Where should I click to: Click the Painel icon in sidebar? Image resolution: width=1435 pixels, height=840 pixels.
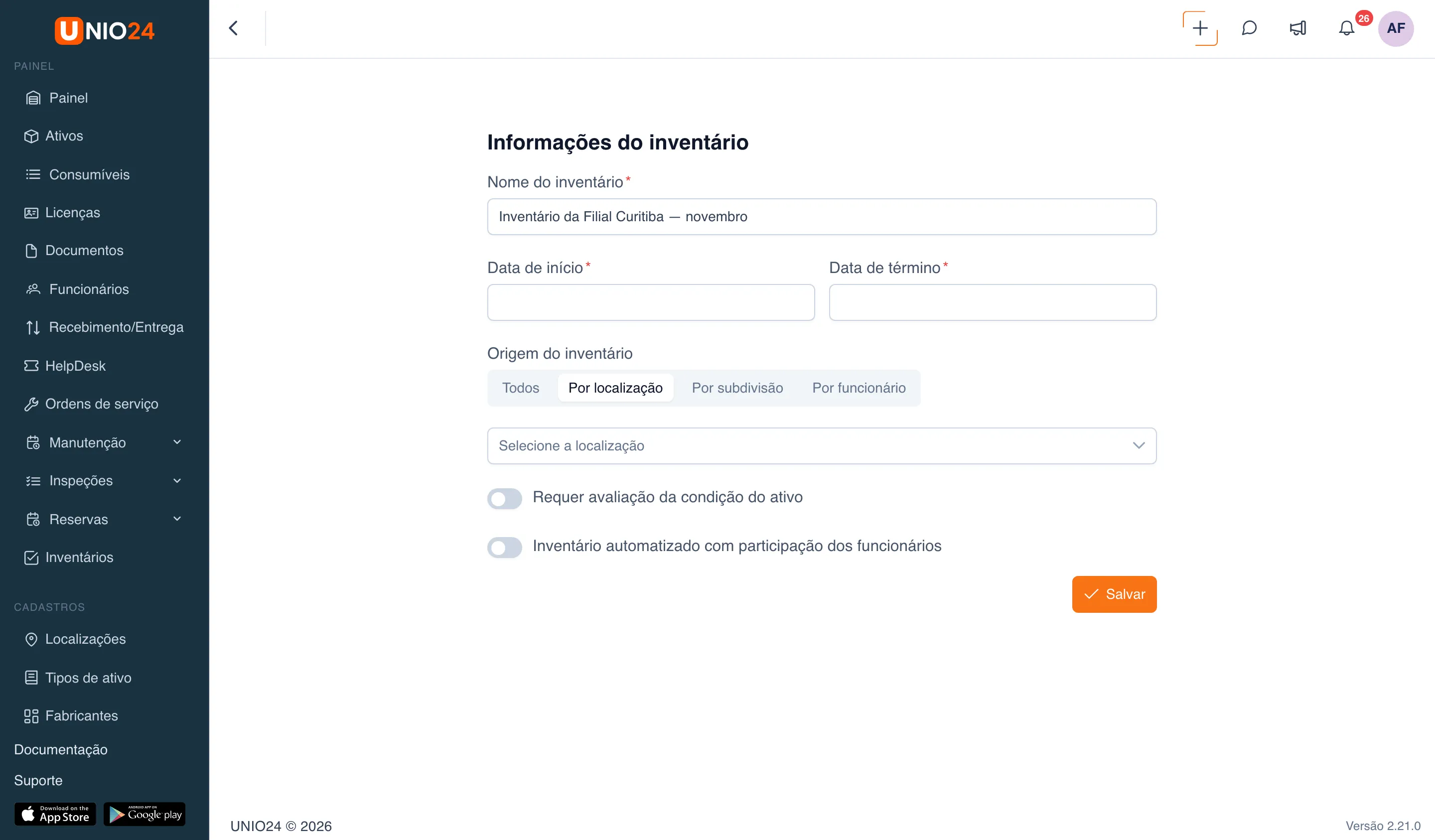33,98
